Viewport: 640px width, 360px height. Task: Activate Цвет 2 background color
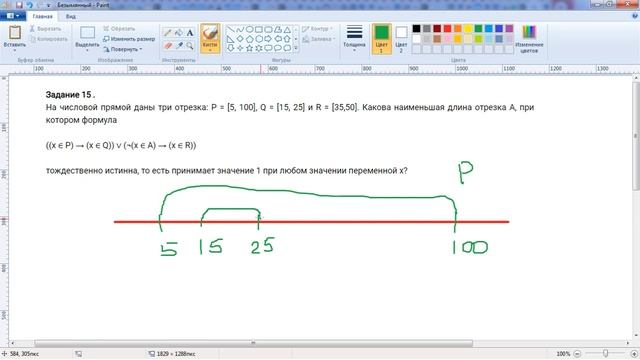click(x=401, y=39)
